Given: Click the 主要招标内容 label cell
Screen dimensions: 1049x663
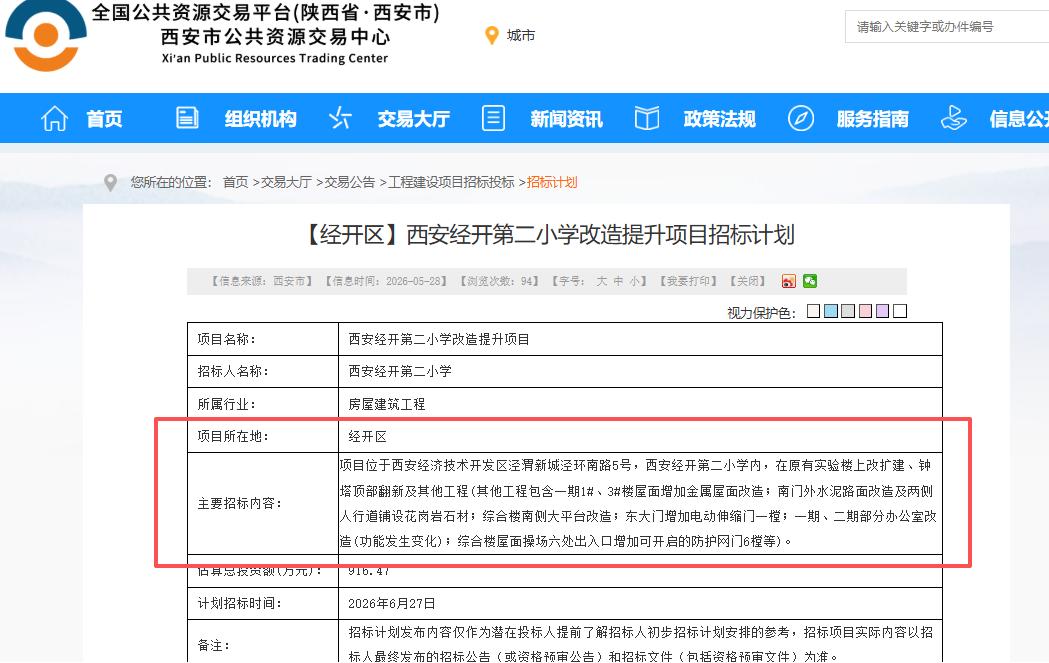Looking at the screenshot, I should pos(263,503).
